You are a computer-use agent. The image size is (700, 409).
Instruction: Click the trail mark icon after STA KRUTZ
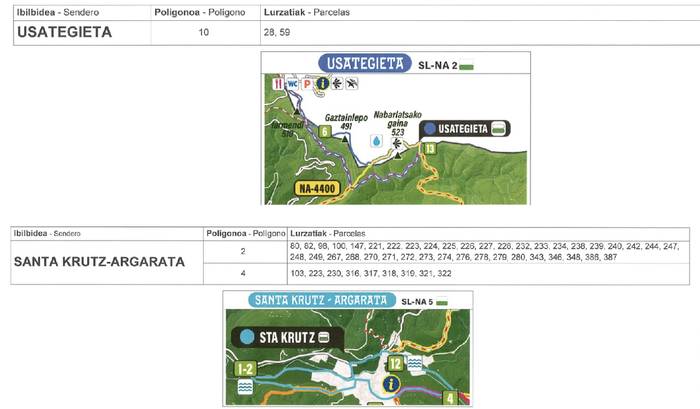(324, 337)
